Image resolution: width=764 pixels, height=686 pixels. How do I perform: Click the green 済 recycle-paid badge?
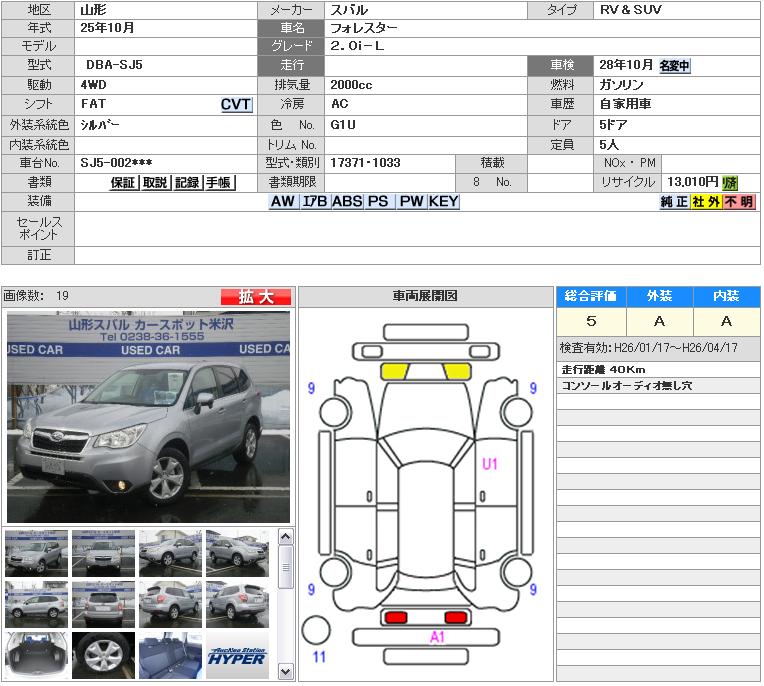point(730,183)
